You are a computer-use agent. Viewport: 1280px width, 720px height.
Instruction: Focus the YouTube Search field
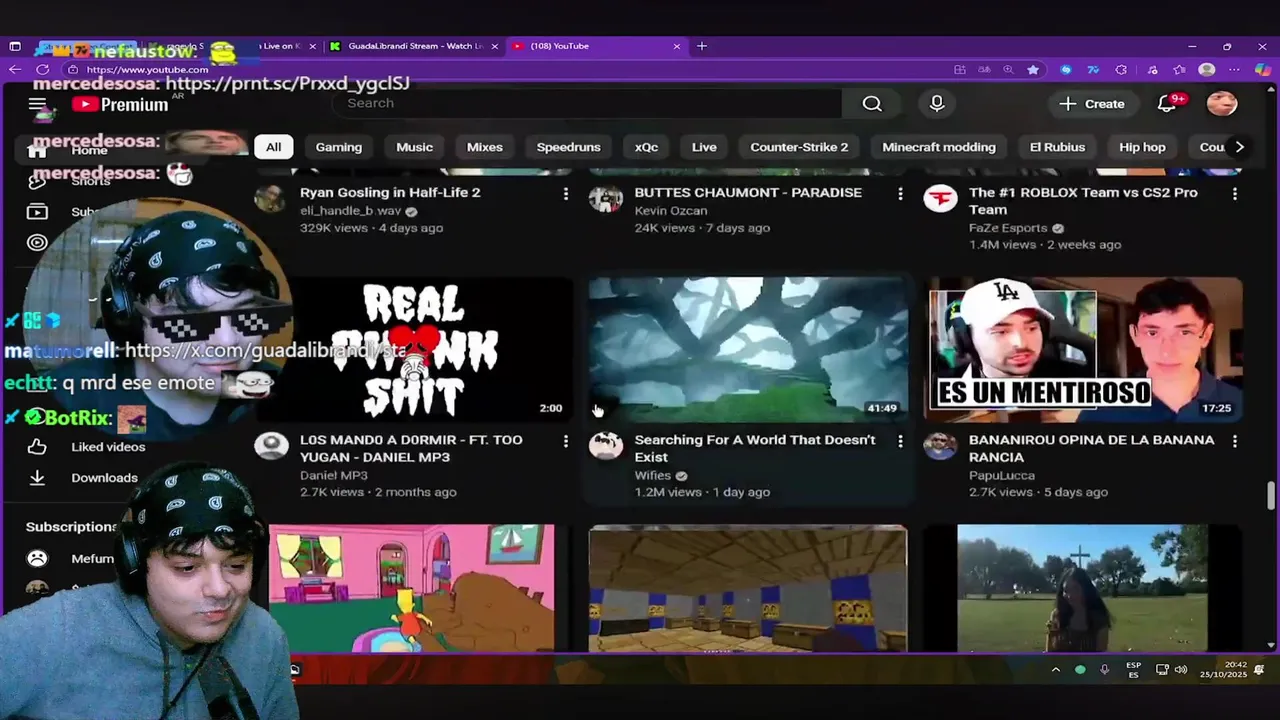(588, 104)
